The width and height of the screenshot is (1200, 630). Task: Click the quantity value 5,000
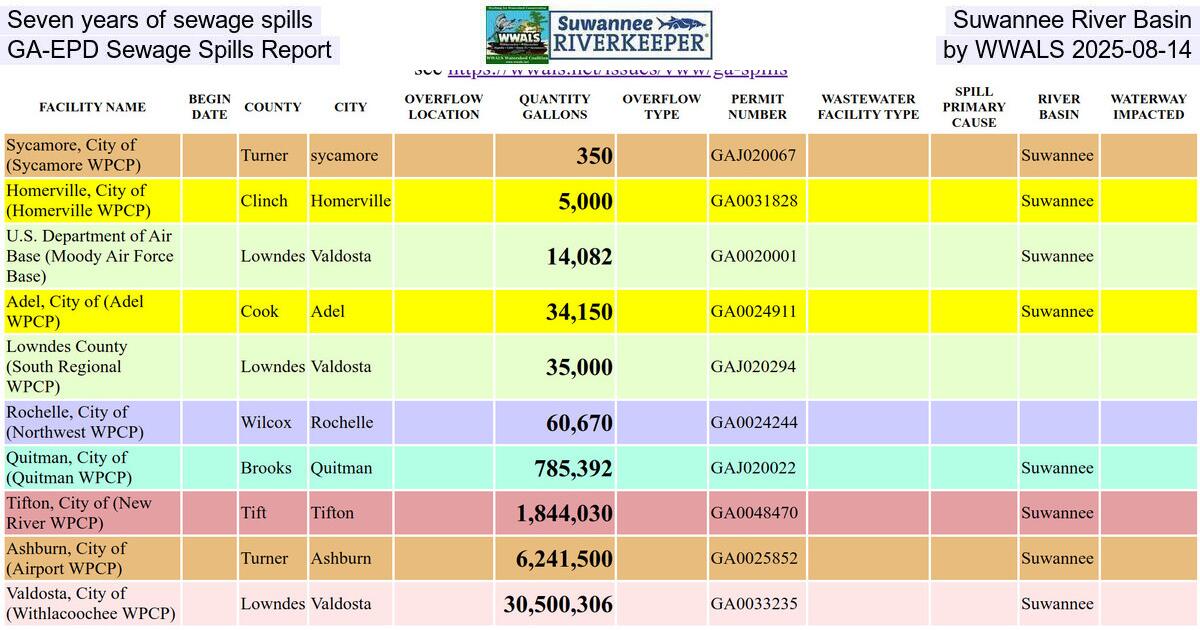(586, 201)
